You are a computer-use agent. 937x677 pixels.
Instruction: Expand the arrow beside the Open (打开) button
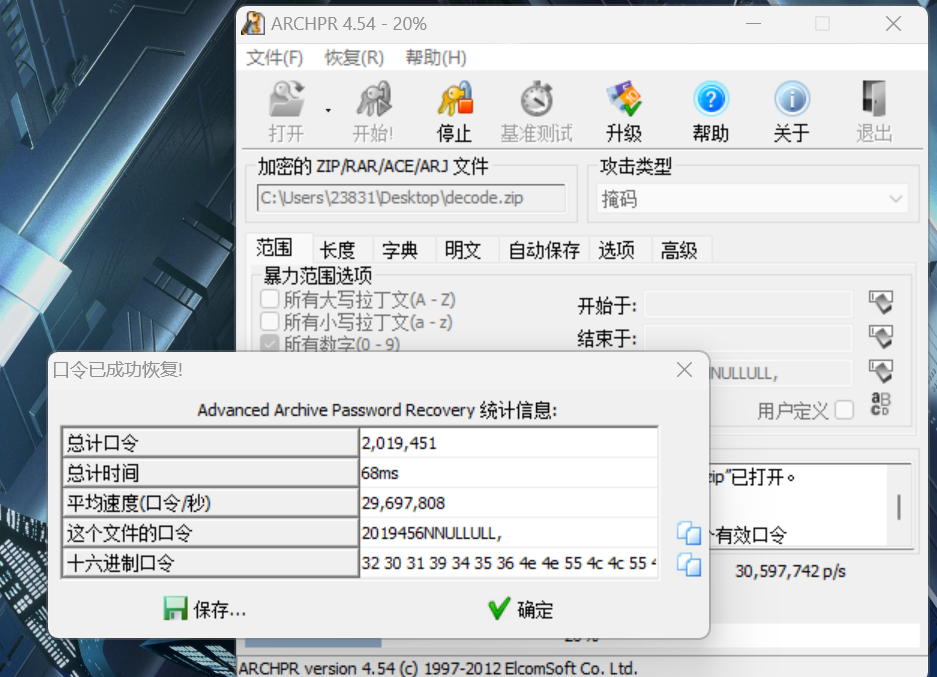click(x=328, y=111)
